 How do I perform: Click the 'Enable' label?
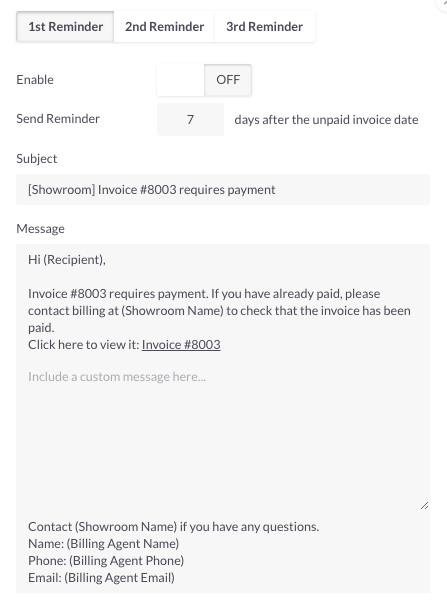[x=35, y=80]
